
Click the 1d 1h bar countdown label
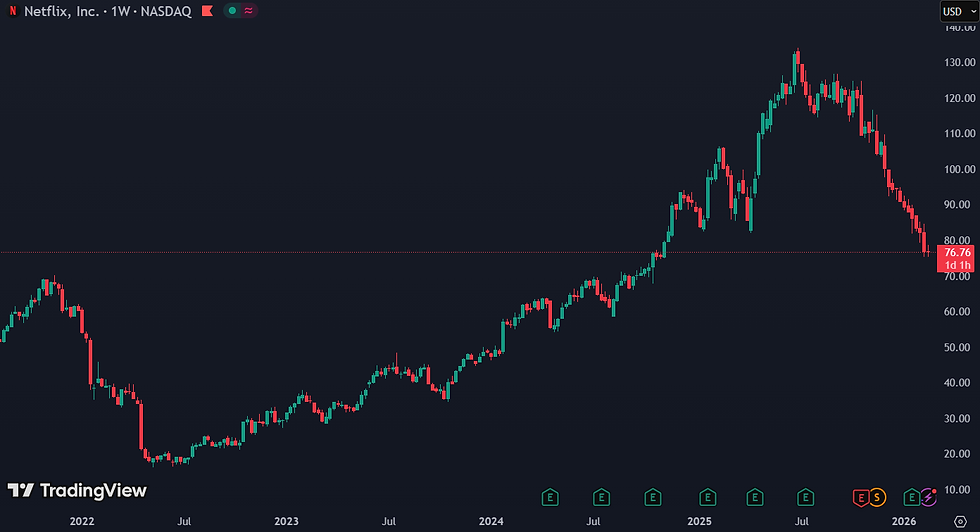coord(957,266)
